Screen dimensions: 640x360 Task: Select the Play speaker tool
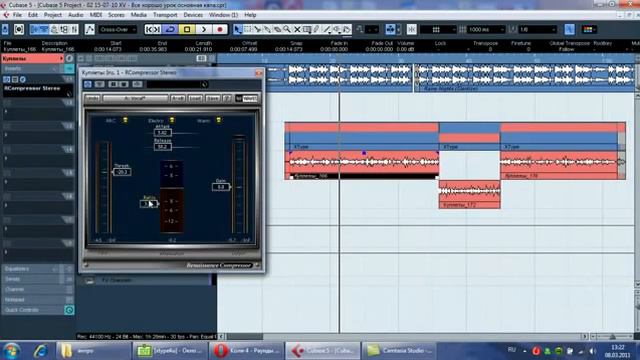pyautogui.click(x=337, y=29)
